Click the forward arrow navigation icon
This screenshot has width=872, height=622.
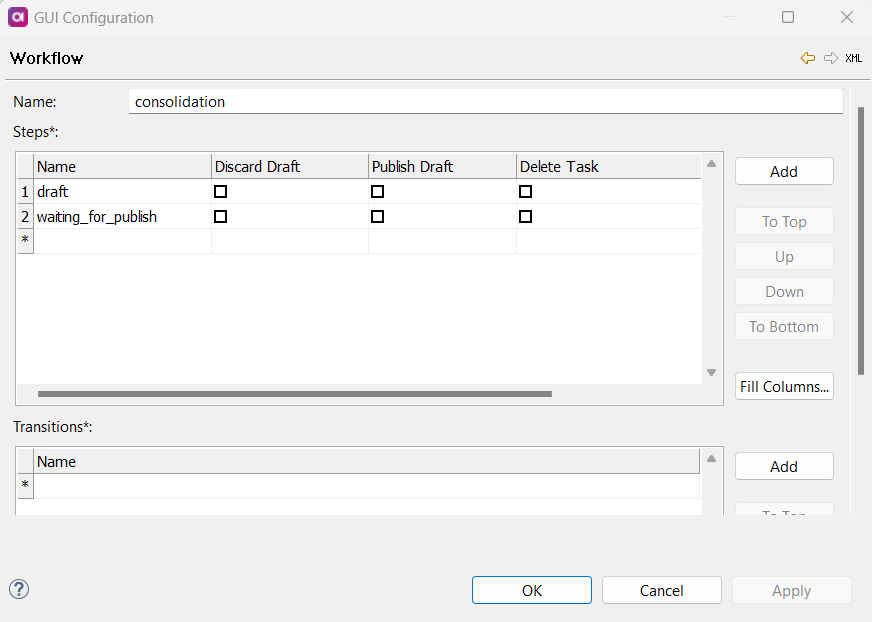pyautogui.click(x=830, y=58)
